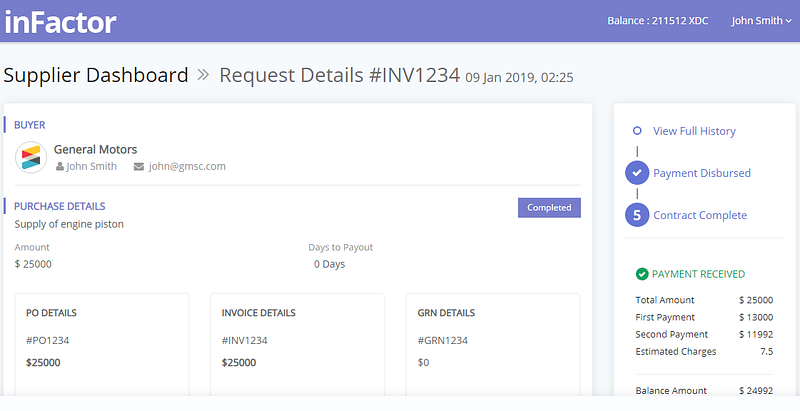Click the person icon beside John Smith
The height and width of the screenshot is (411, 800).
click(60, 166)
